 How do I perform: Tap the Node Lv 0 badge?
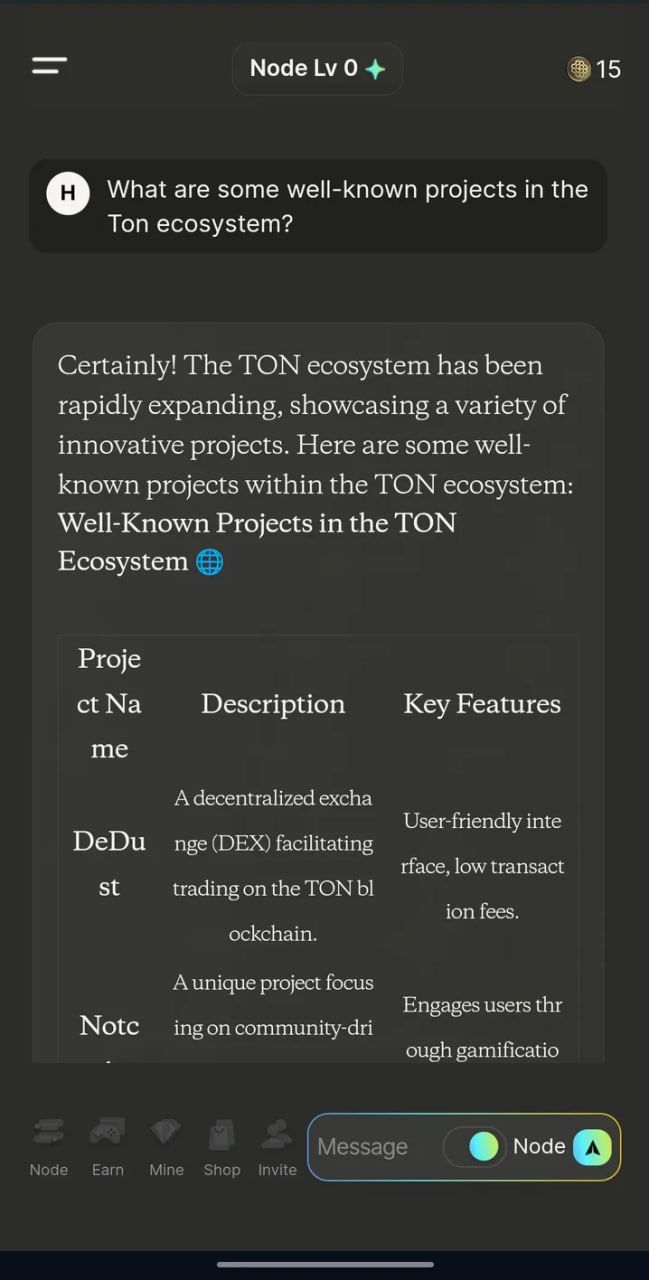point(317,68)
